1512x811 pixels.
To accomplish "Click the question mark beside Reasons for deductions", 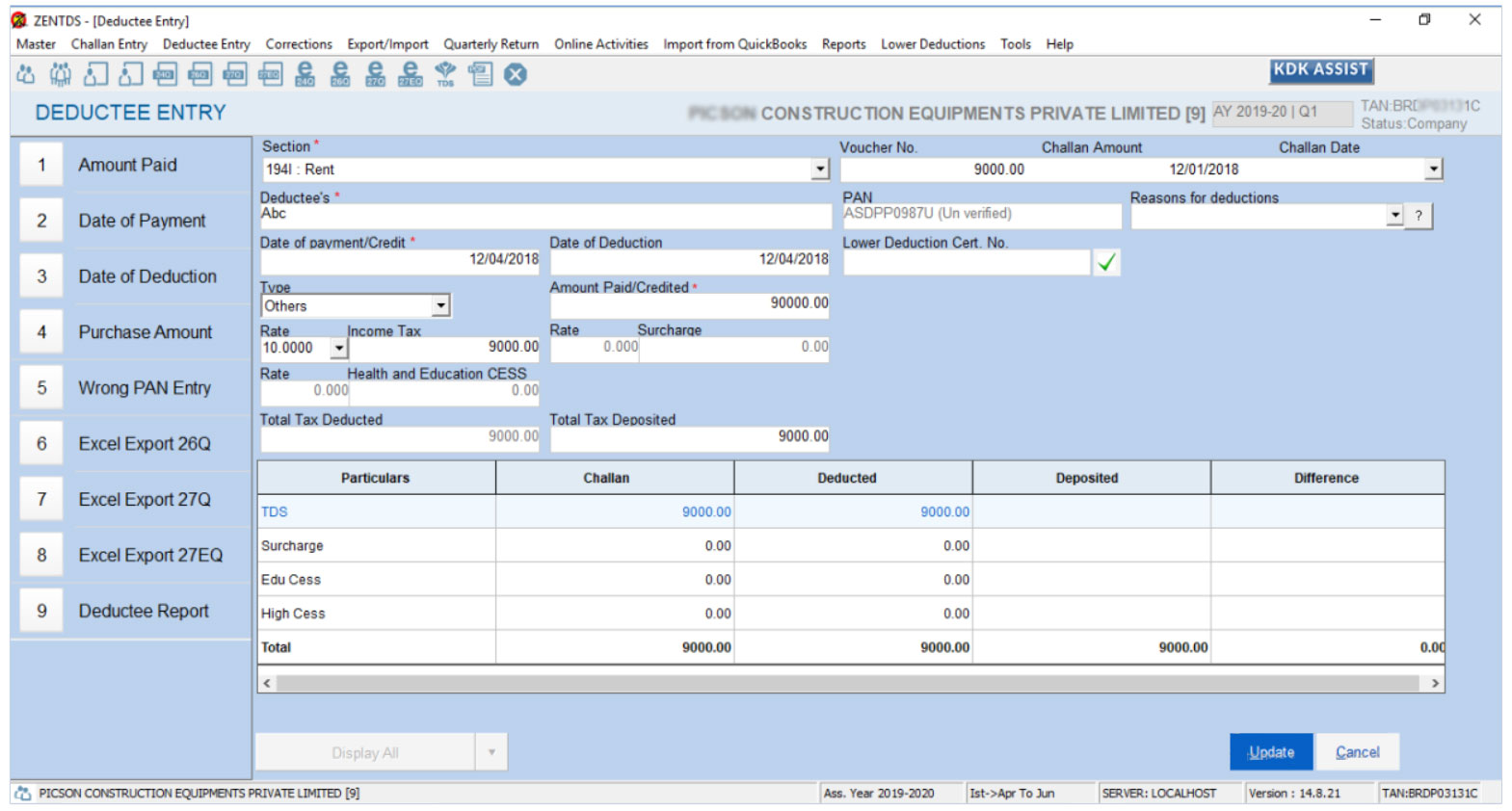I will coord(1419,216).
